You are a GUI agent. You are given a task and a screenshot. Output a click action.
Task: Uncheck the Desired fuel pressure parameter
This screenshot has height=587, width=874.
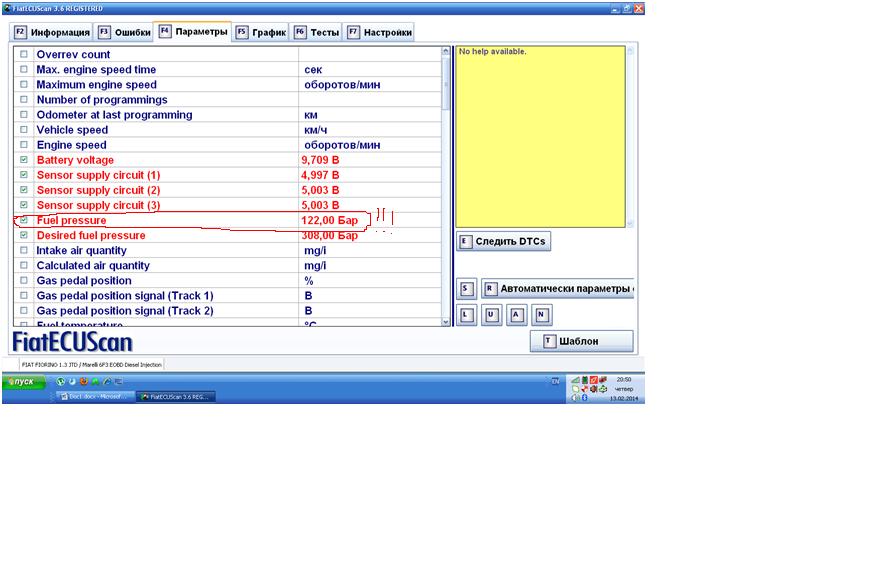pyautogui.click(x=24, y=236)
